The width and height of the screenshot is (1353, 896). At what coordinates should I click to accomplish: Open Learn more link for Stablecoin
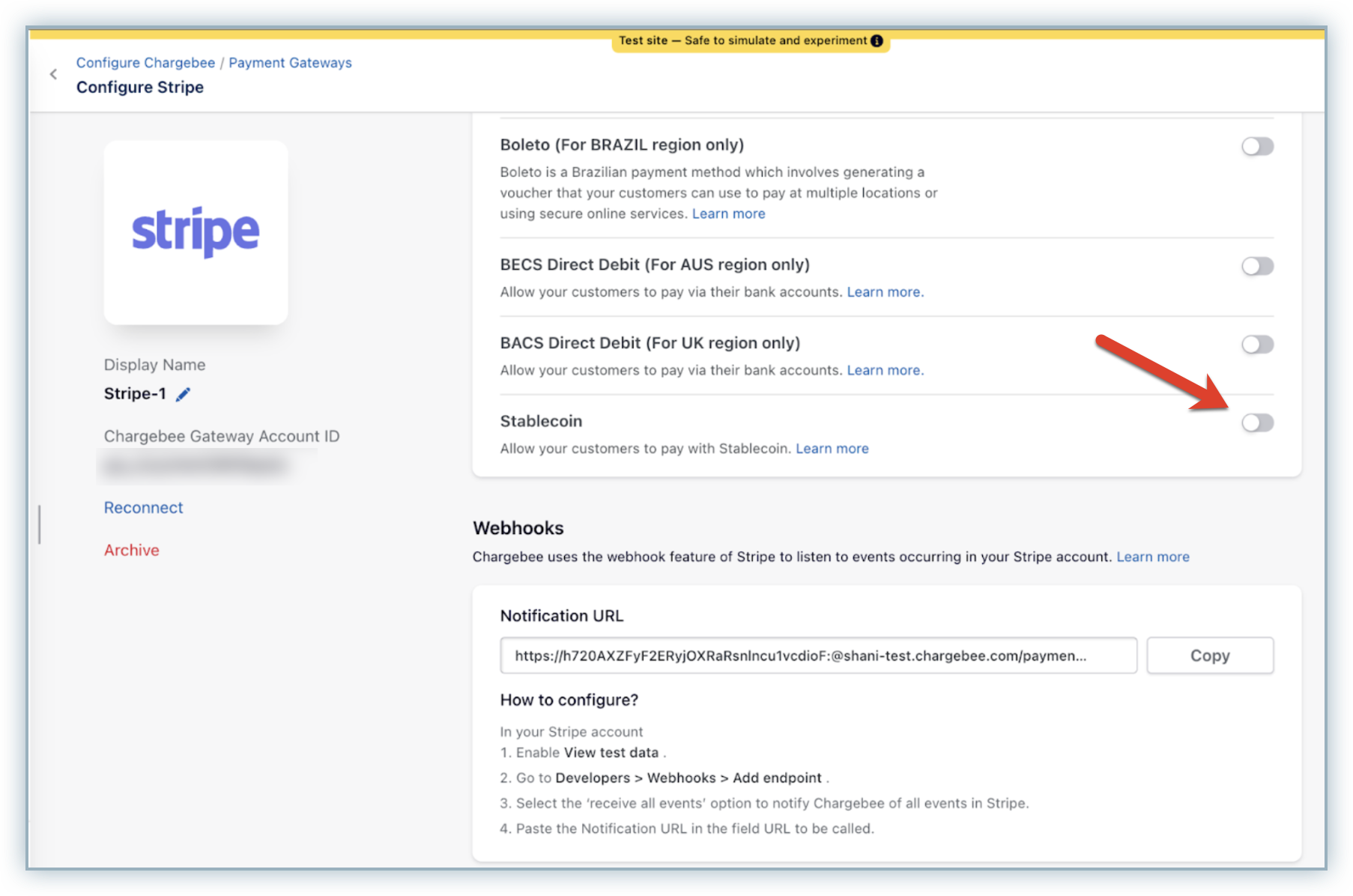(x=832, y=449)
